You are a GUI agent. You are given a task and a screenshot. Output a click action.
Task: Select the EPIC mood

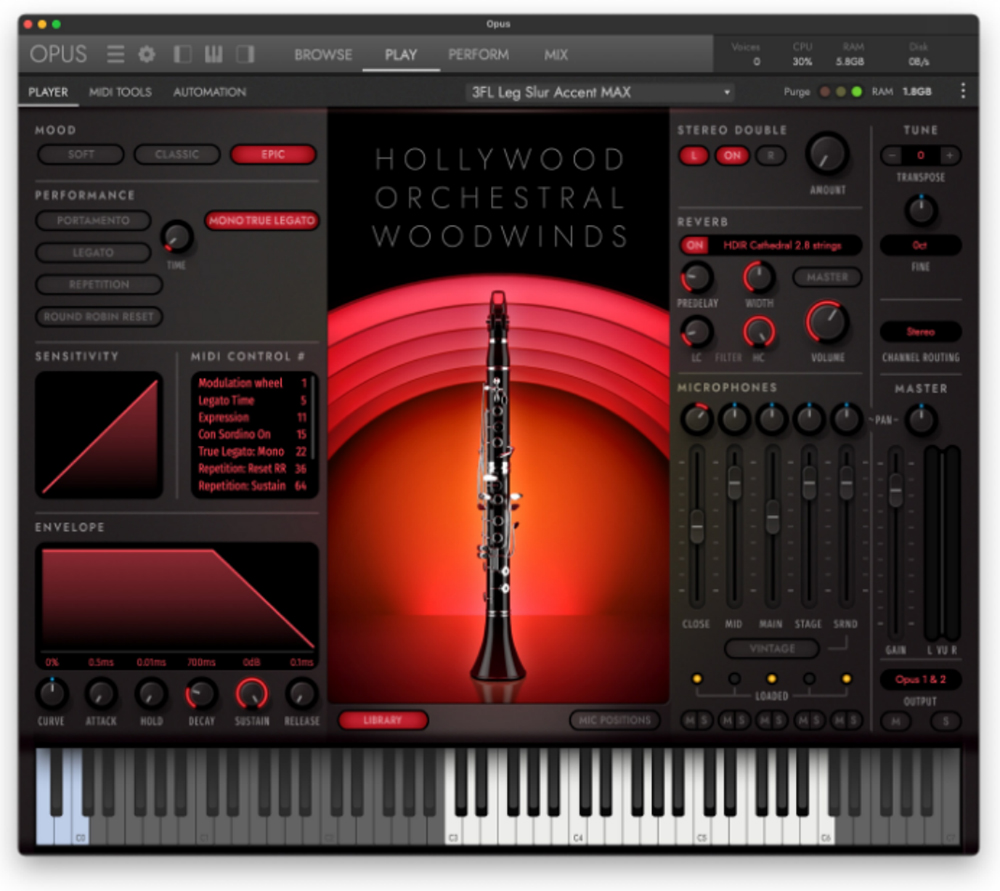point(273,154)
